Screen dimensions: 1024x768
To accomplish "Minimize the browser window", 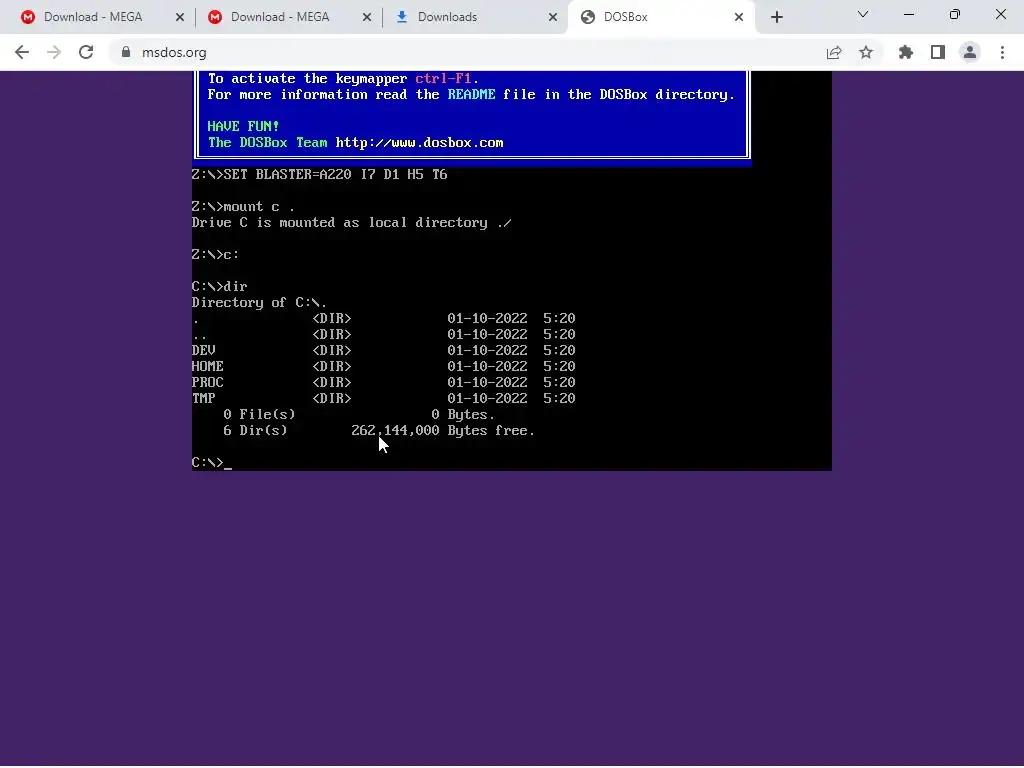I will pyautogui.click(x=909, y=14).
